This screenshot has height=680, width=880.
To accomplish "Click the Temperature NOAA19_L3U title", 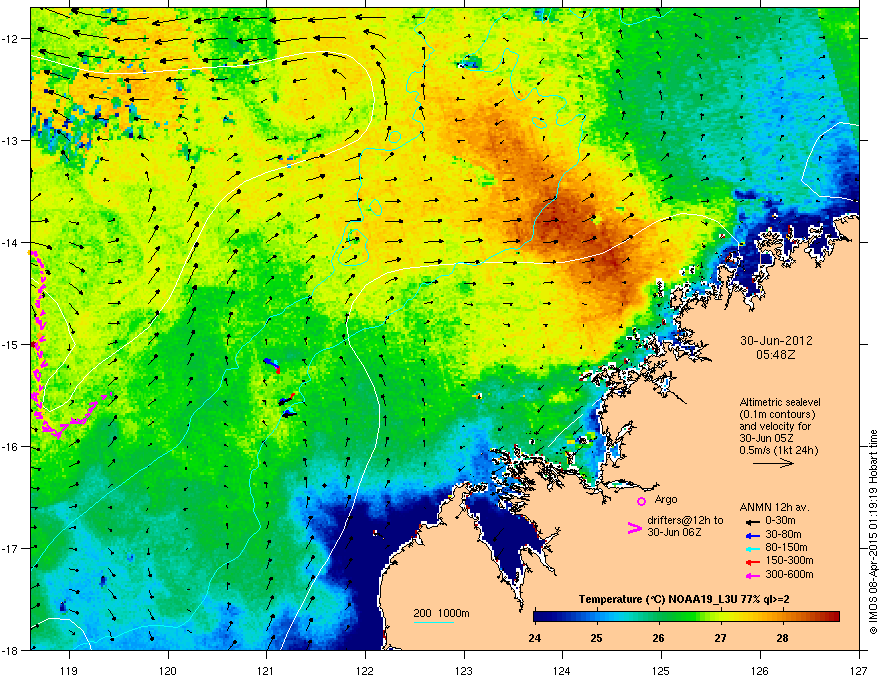I will [684, 599].
